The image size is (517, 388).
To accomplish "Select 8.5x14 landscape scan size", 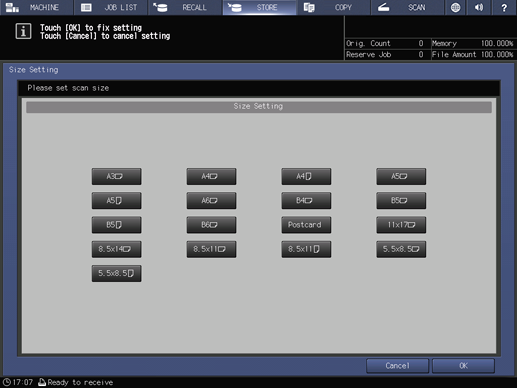I will pos(116,249).
